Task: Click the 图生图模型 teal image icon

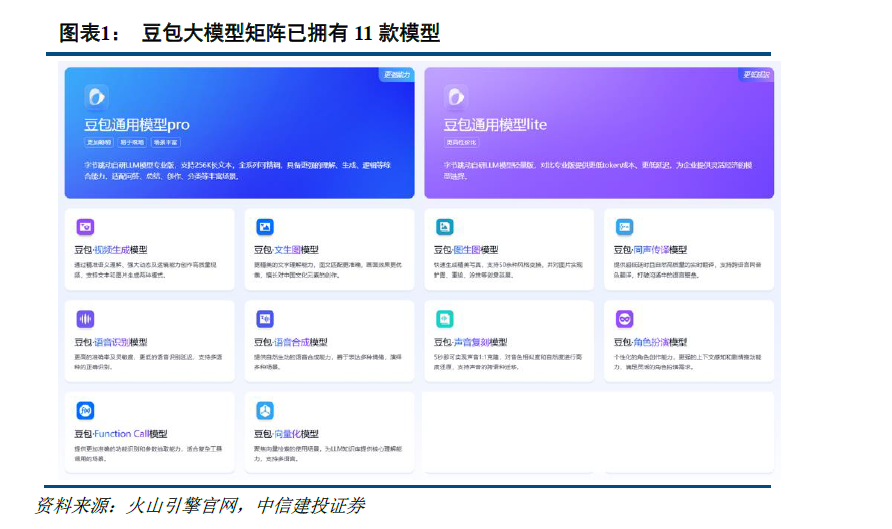Action: point(445,227)
